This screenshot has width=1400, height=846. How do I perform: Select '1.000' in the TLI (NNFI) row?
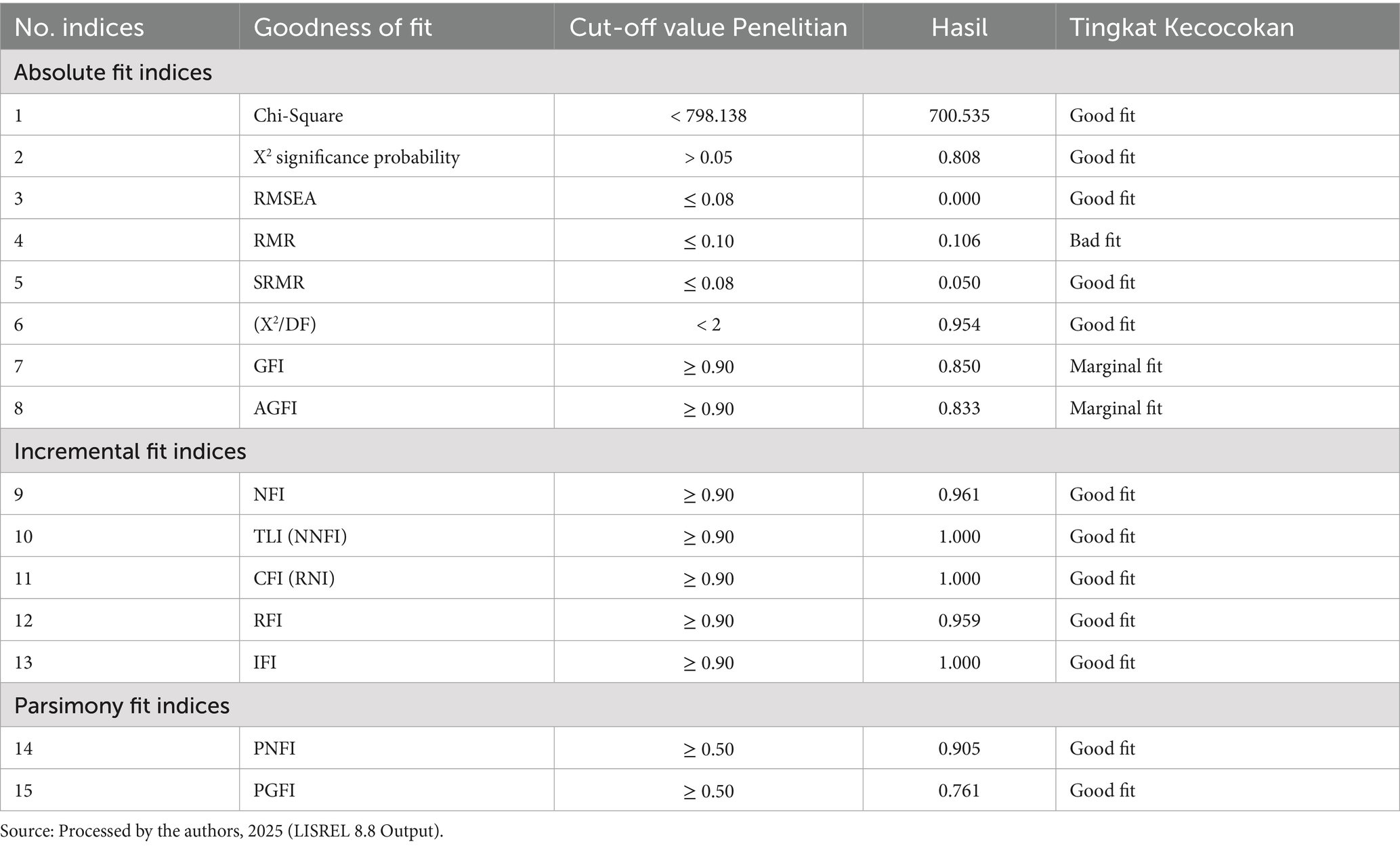click(959, 536)
